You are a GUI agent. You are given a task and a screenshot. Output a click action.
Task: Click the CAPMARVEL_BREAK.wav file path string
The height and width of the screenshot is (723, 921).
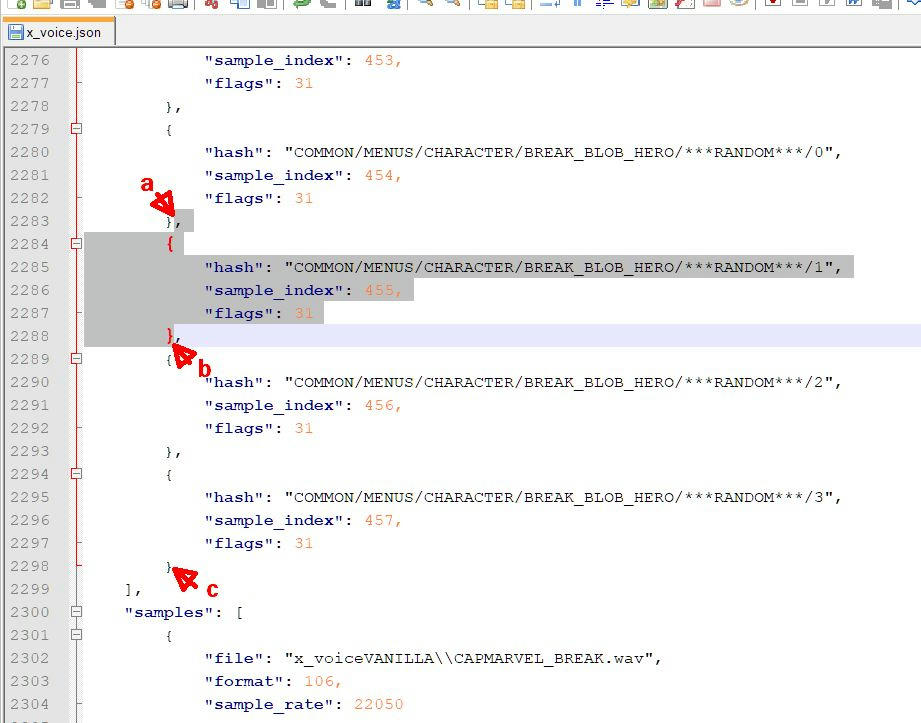[x=469, y=658]
